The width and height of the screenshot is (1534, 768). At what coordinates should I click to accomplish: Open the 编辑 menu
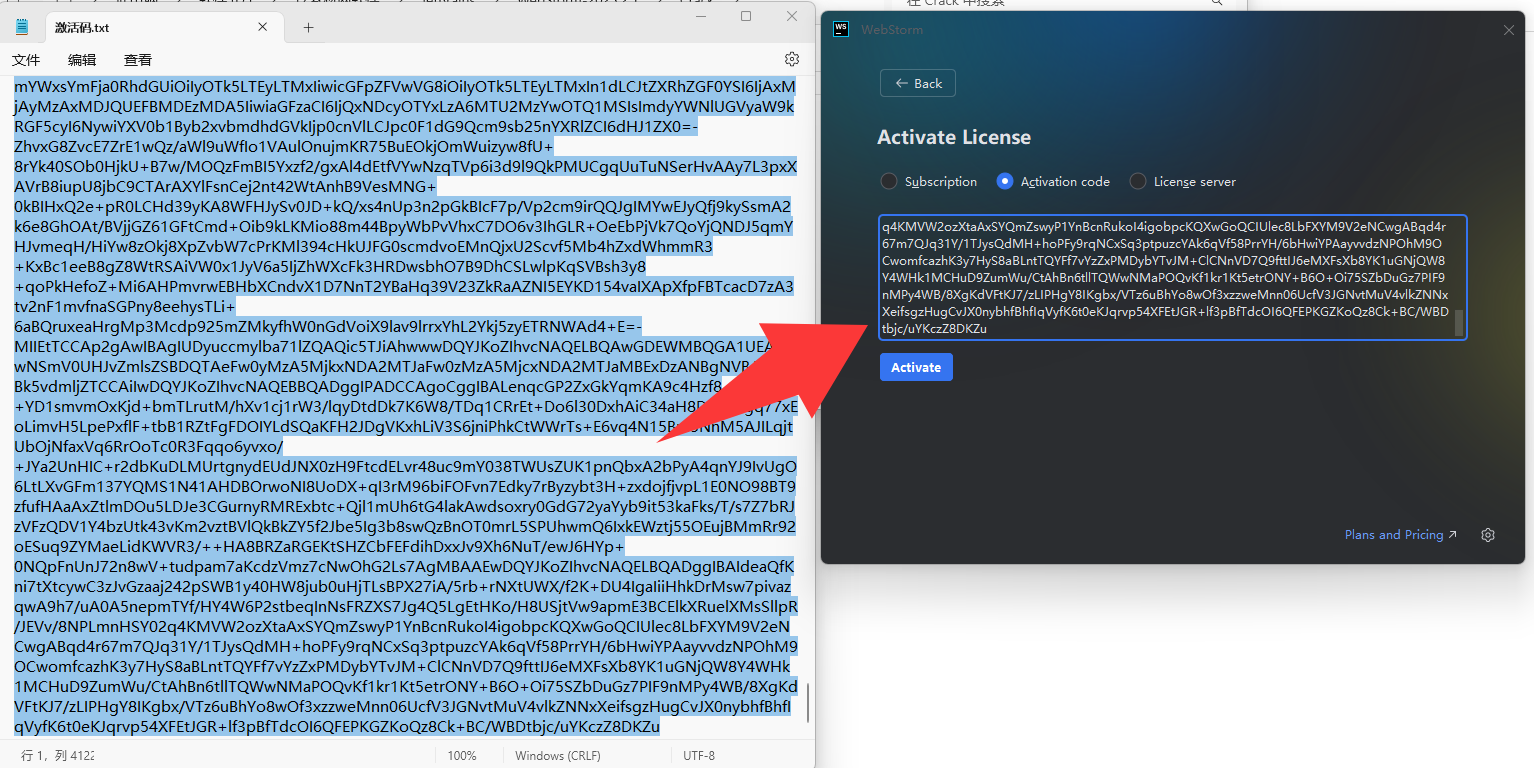pyautogui.click(x=82, y=60)
